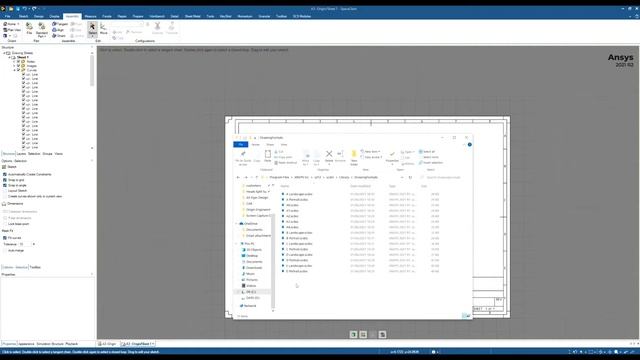Click the Undo icon in quick access toolbar
The image size is (640, 360).
[x=25, y=9]
